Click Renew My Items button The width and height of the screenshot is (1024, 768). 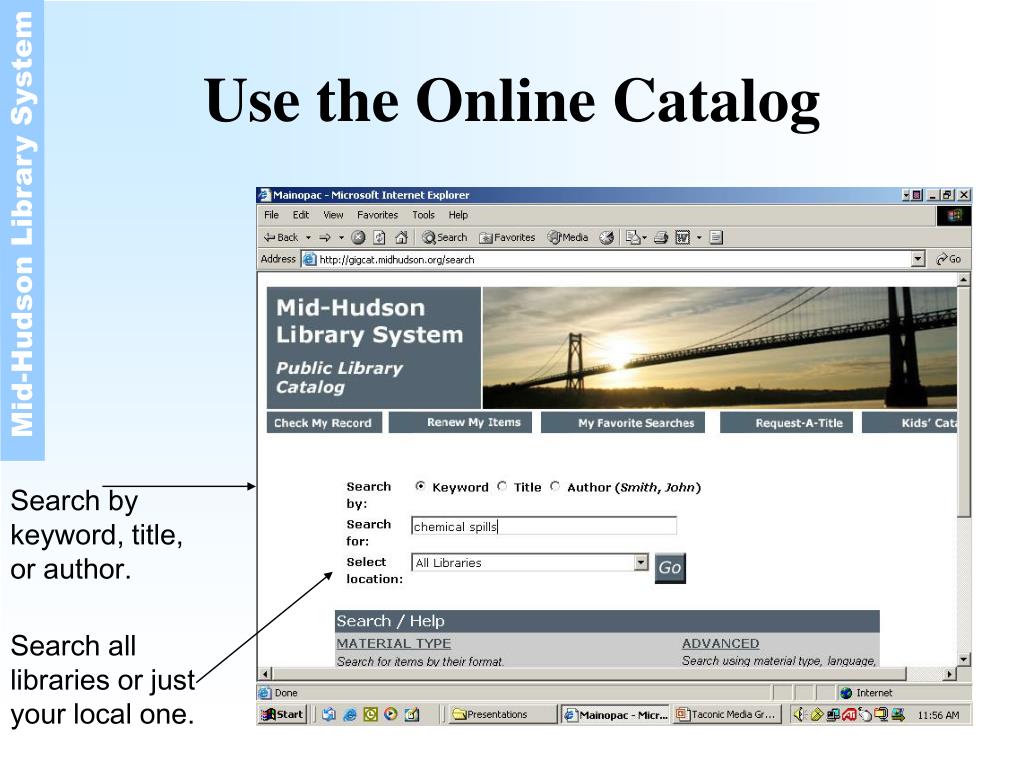460,423
